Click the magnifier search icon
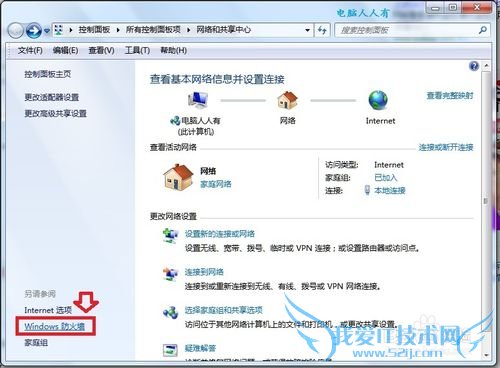This screenshot has width=500, height=368. pyautogui.click(x=483, y=30)
